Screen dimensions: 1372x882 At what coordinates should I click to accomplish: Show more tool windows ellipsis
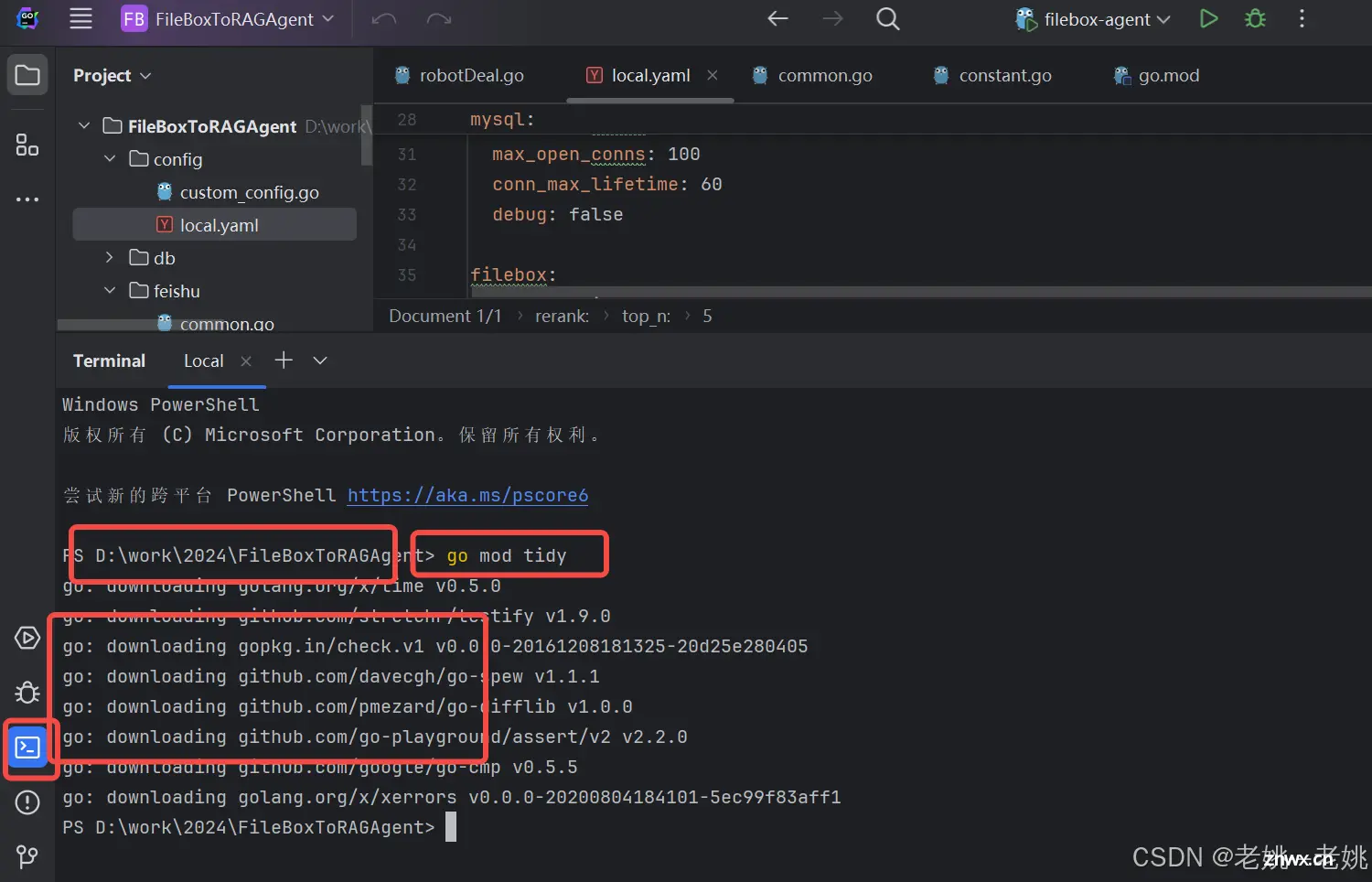click(27, 199)
